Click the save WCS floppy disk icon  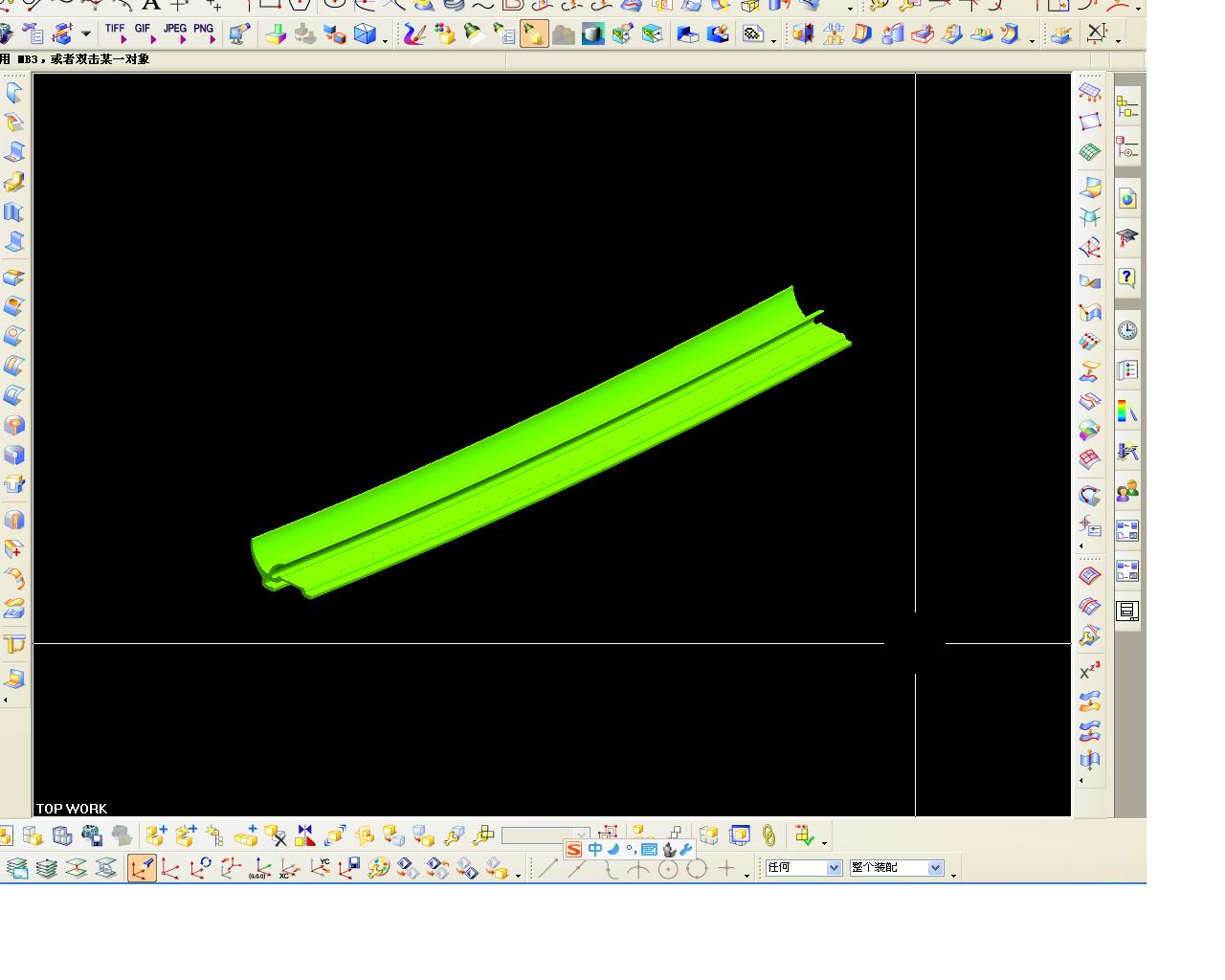click(x=349, y=868)
